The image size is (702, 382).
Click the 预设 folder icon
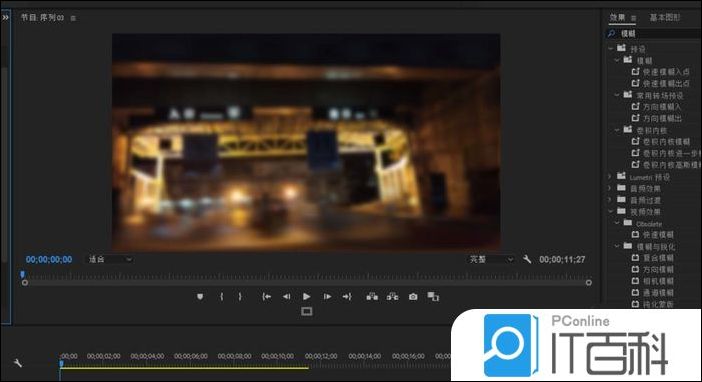(x=621, y=48)
